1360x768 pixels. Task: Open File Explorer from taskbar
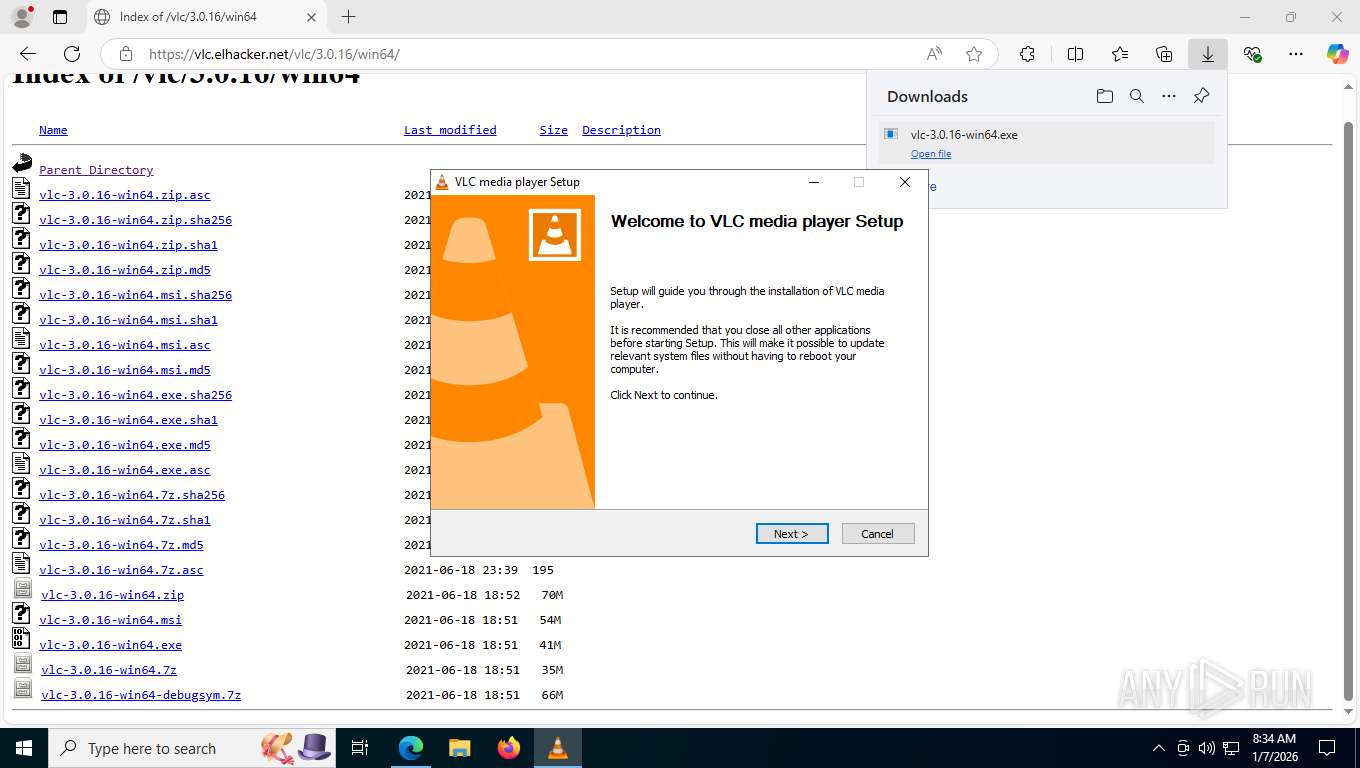pos(459,748)
